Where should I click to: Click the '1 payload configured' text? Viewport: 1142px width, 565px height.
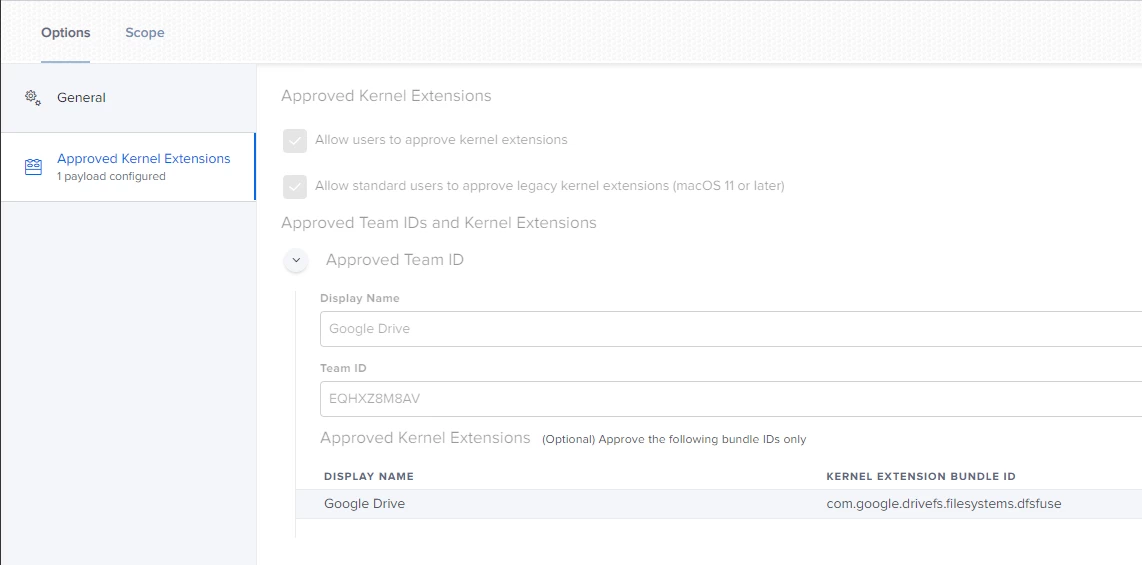coord(111,177)
